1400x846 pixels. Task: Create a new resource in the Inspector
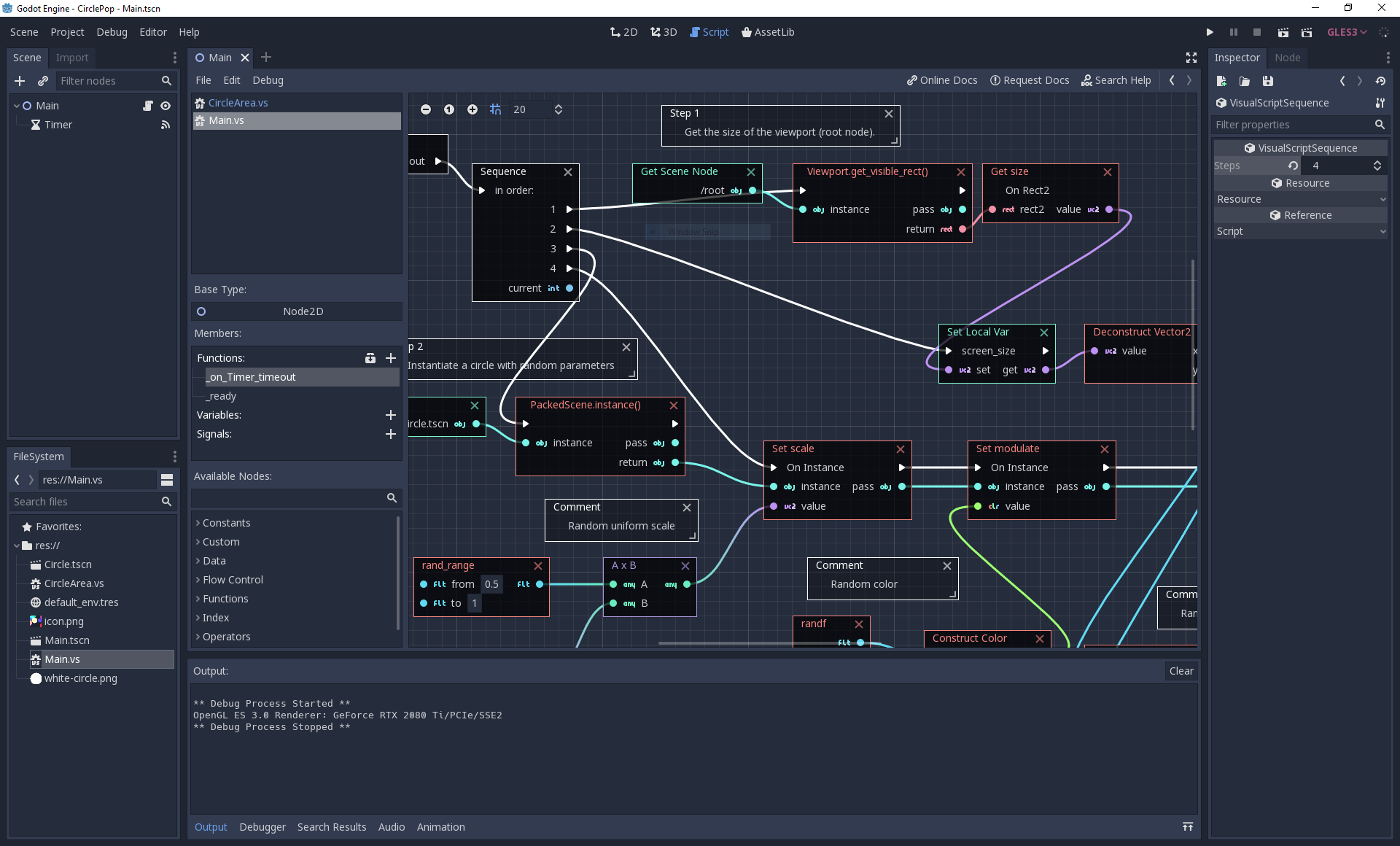[1221, 81]
